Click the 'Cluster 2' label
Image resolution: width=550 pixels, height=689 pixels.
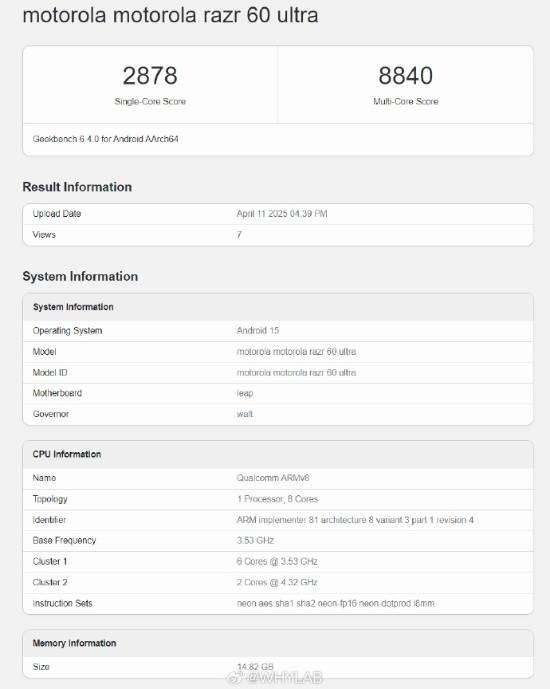point(50,582)
